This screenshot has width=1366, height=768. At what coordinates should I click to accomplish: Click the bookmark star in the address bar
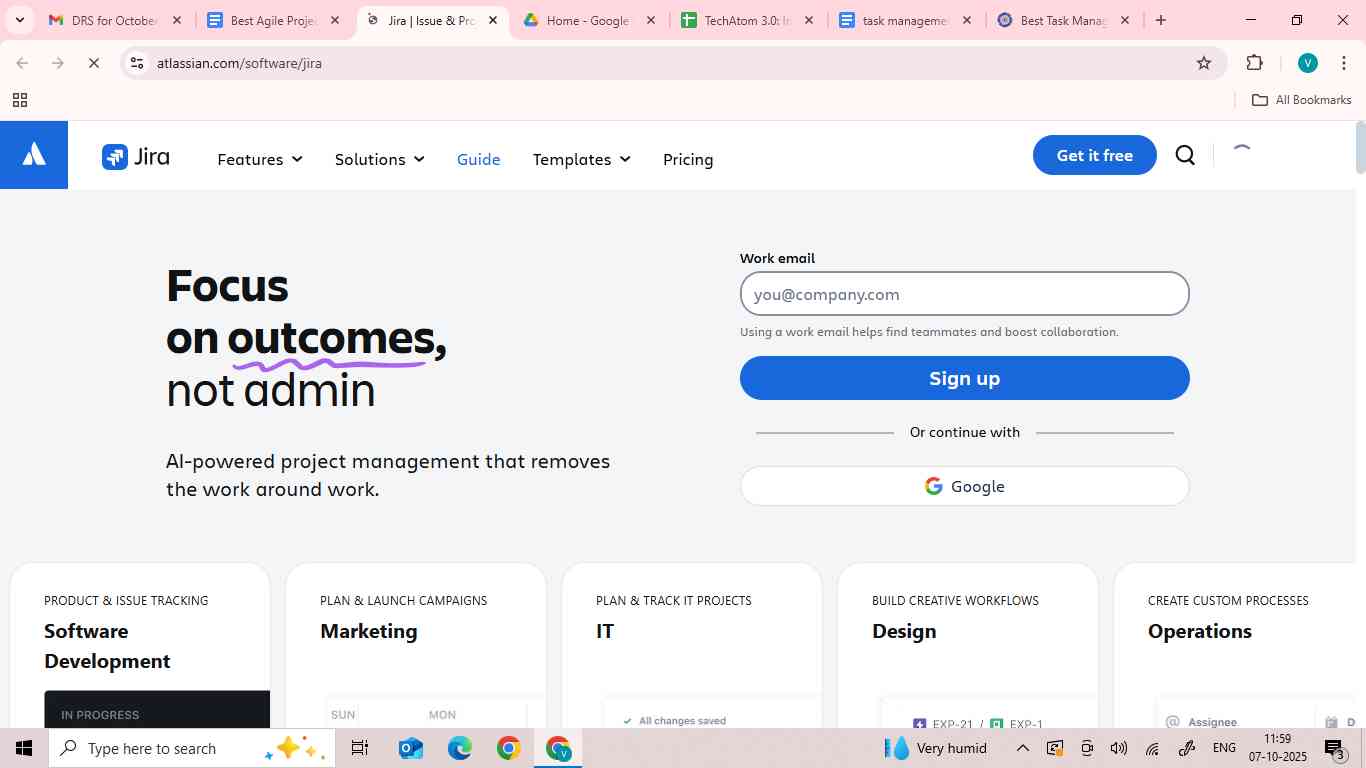click(1203, 62)
